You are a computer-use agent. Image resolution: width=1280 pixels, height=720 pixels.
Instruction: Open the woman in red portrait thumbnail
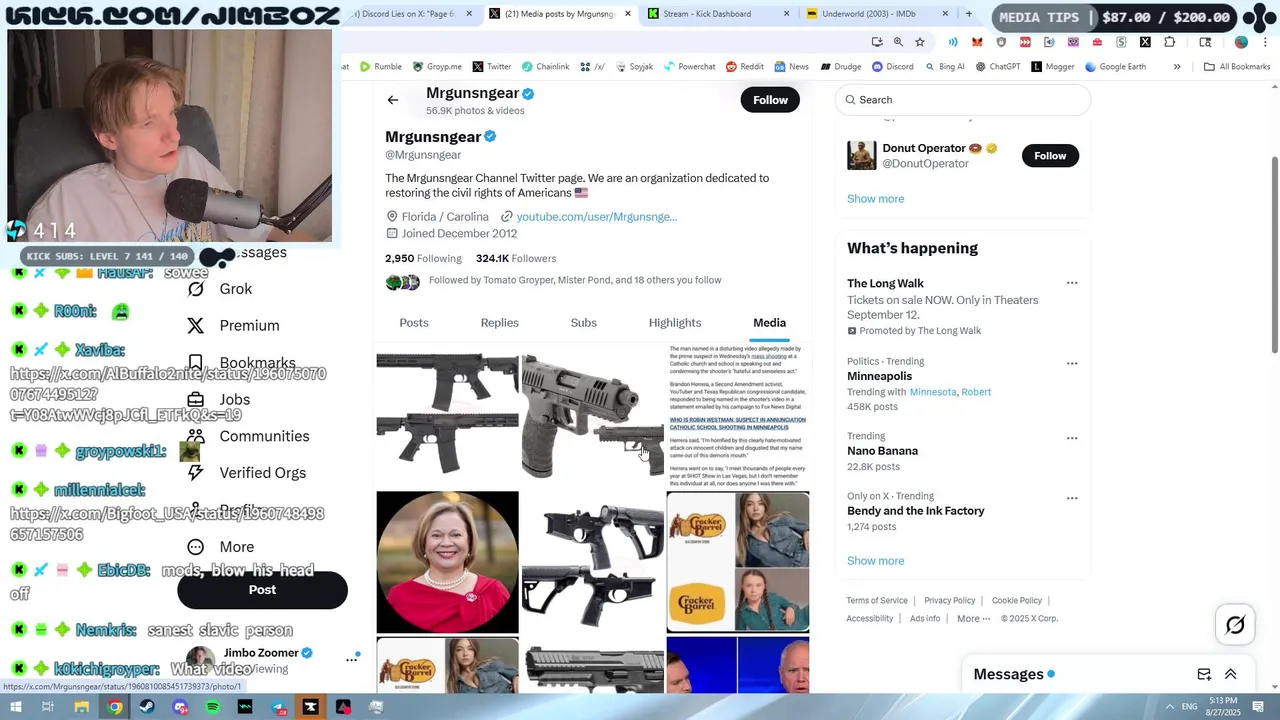[x=447, y=562]
